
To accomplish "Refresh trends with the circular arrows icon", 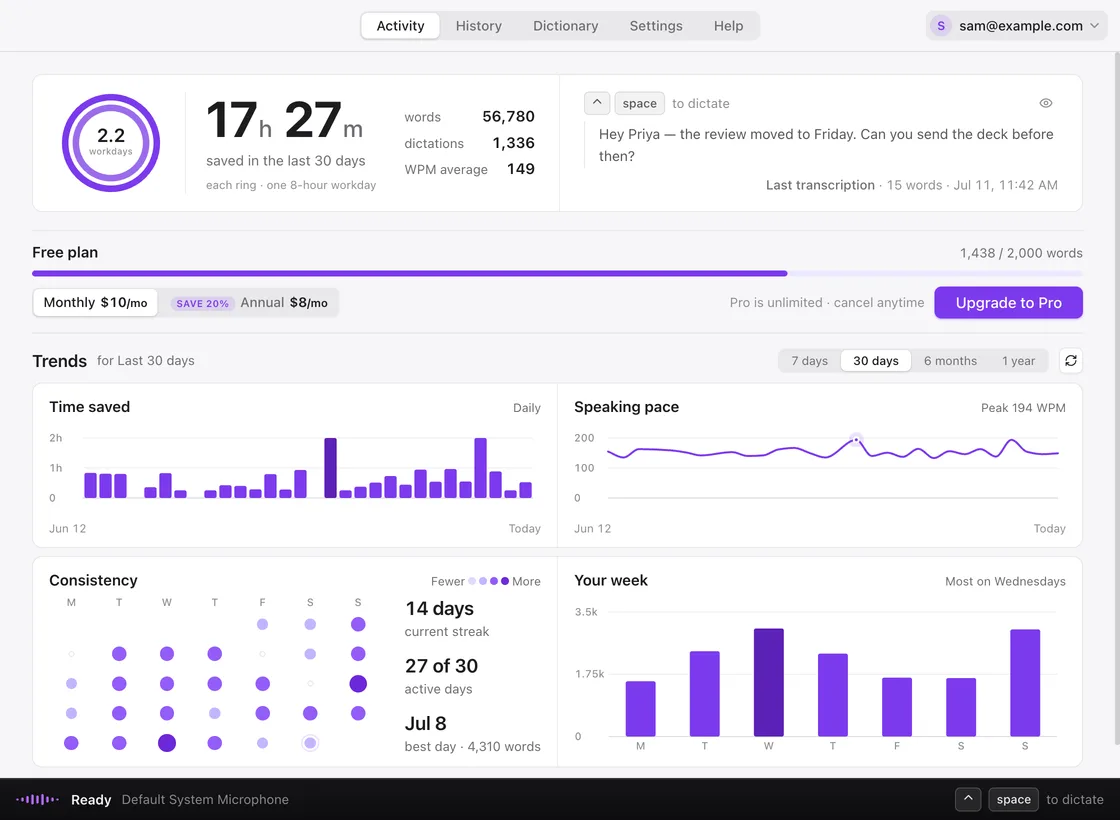I will tap(1070, 361).
